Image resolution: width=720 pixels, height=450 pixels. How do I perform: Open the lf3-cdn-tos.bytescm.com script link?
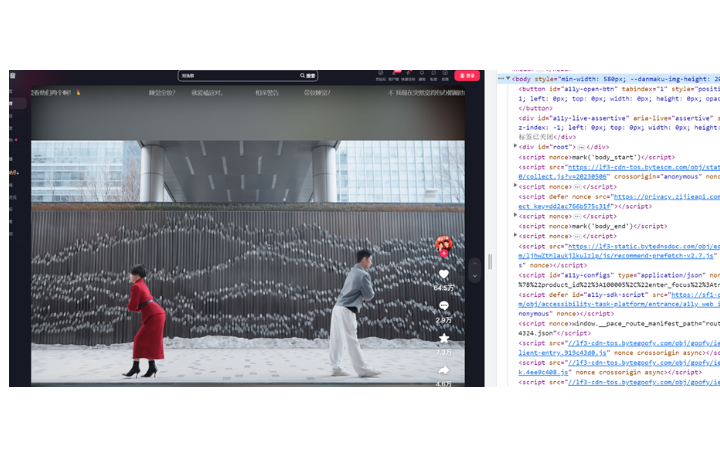644,168
